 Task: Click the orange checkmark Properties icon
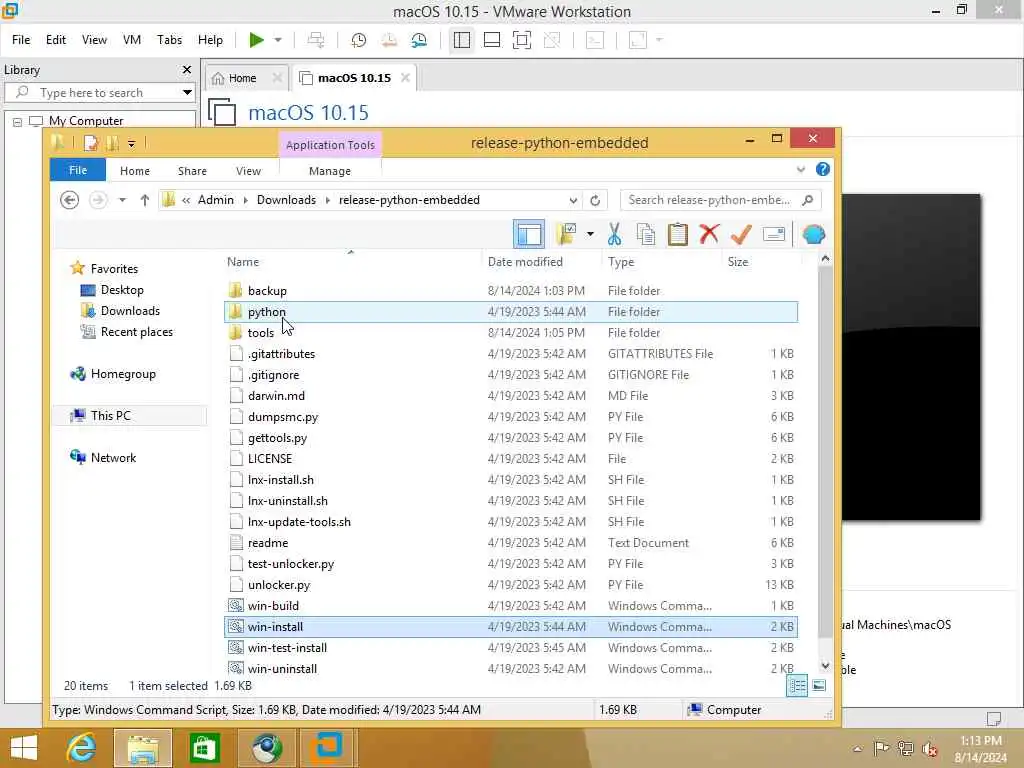tap(741, 234)
